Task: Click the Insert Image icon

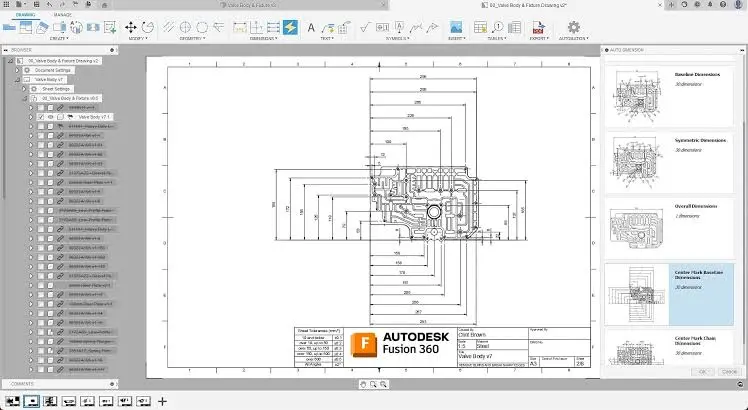Action: 456,27
